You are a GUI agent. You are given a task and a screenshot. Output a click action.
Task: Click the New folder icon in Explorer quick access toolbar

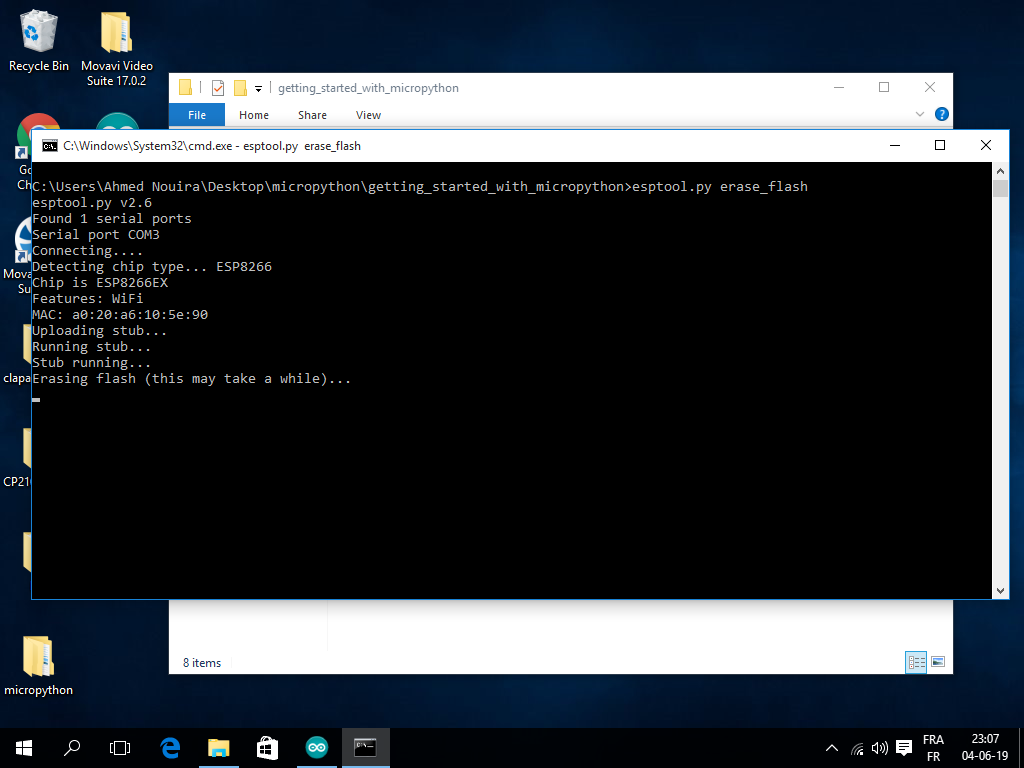[x=240, y=88]
